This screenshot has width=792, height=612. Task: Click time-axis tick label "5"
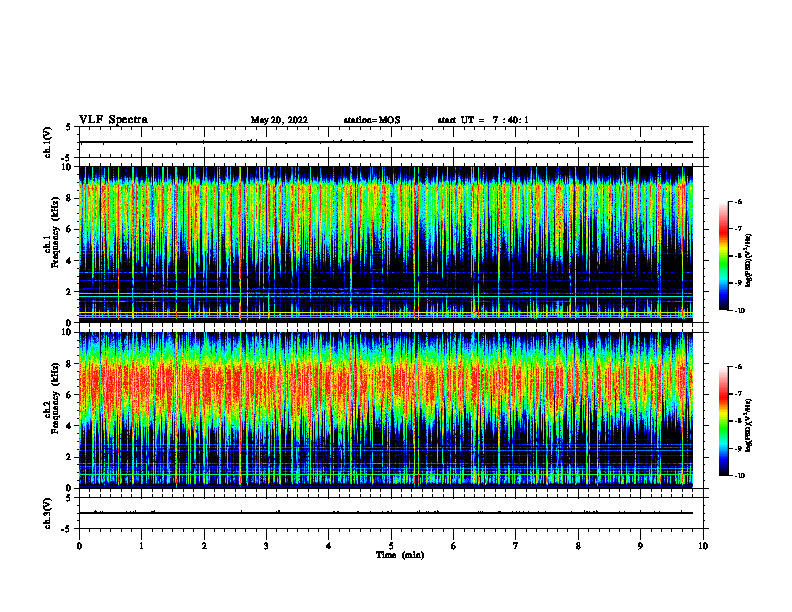tap(391, 546)
